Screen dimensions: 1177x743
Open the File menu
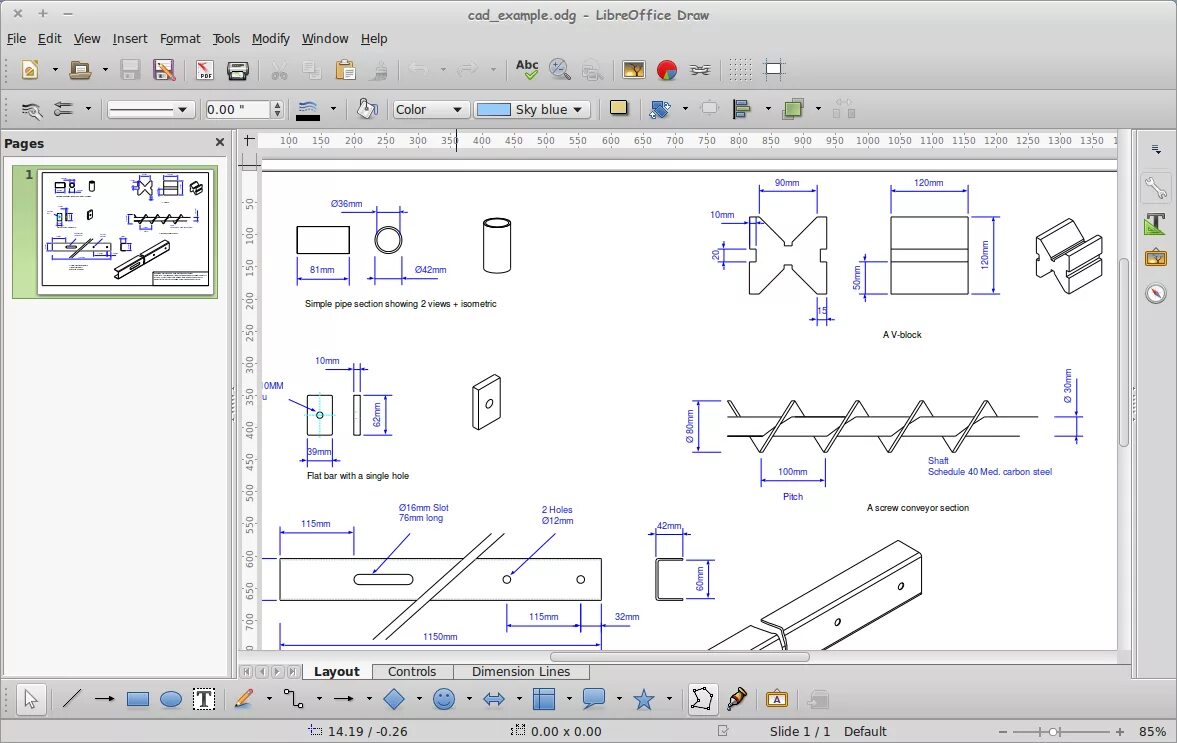tap(16, 38)
